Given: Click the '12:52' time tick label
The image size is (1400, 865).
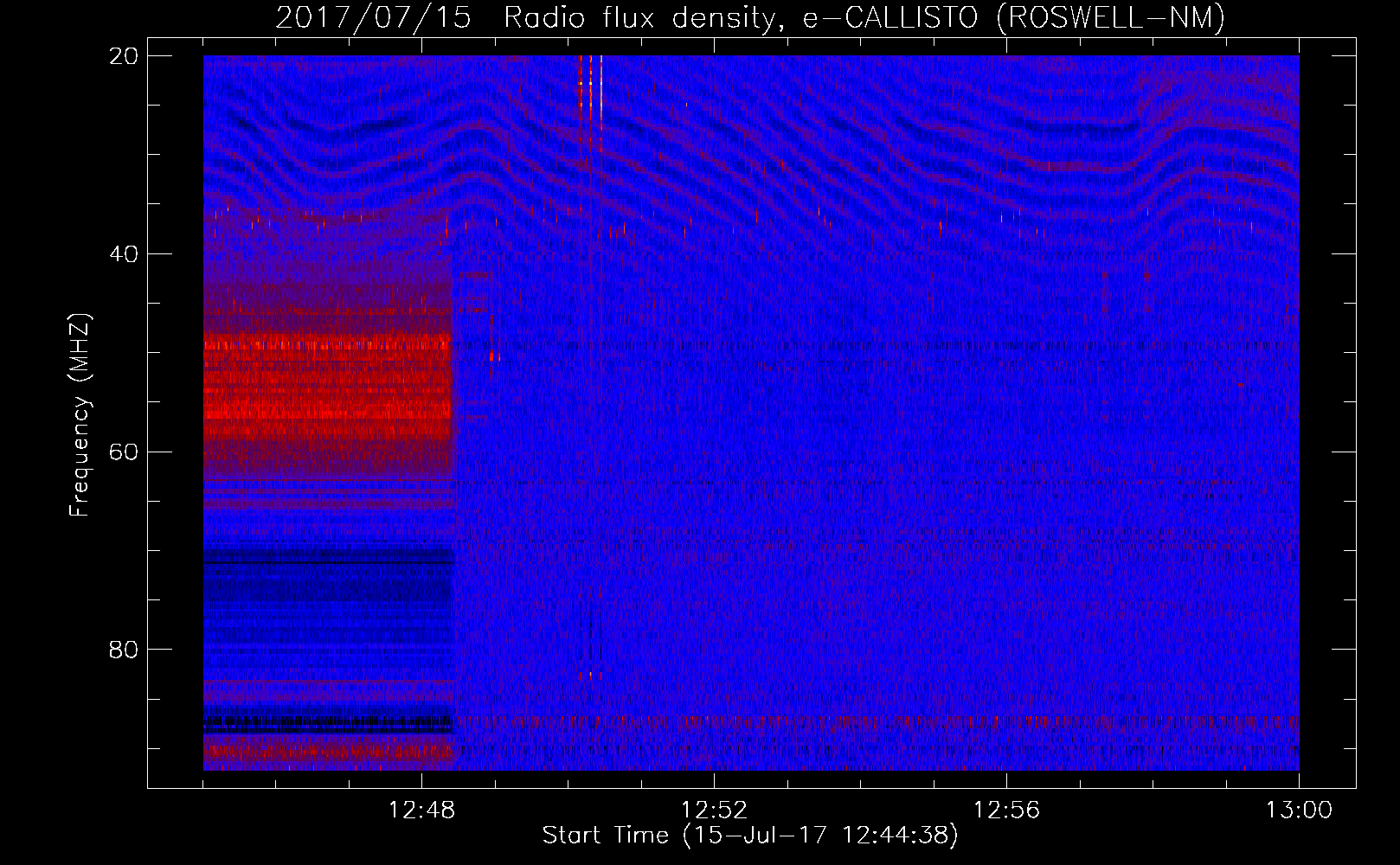Looking at the screenshot, I should [x=714, y=811].
